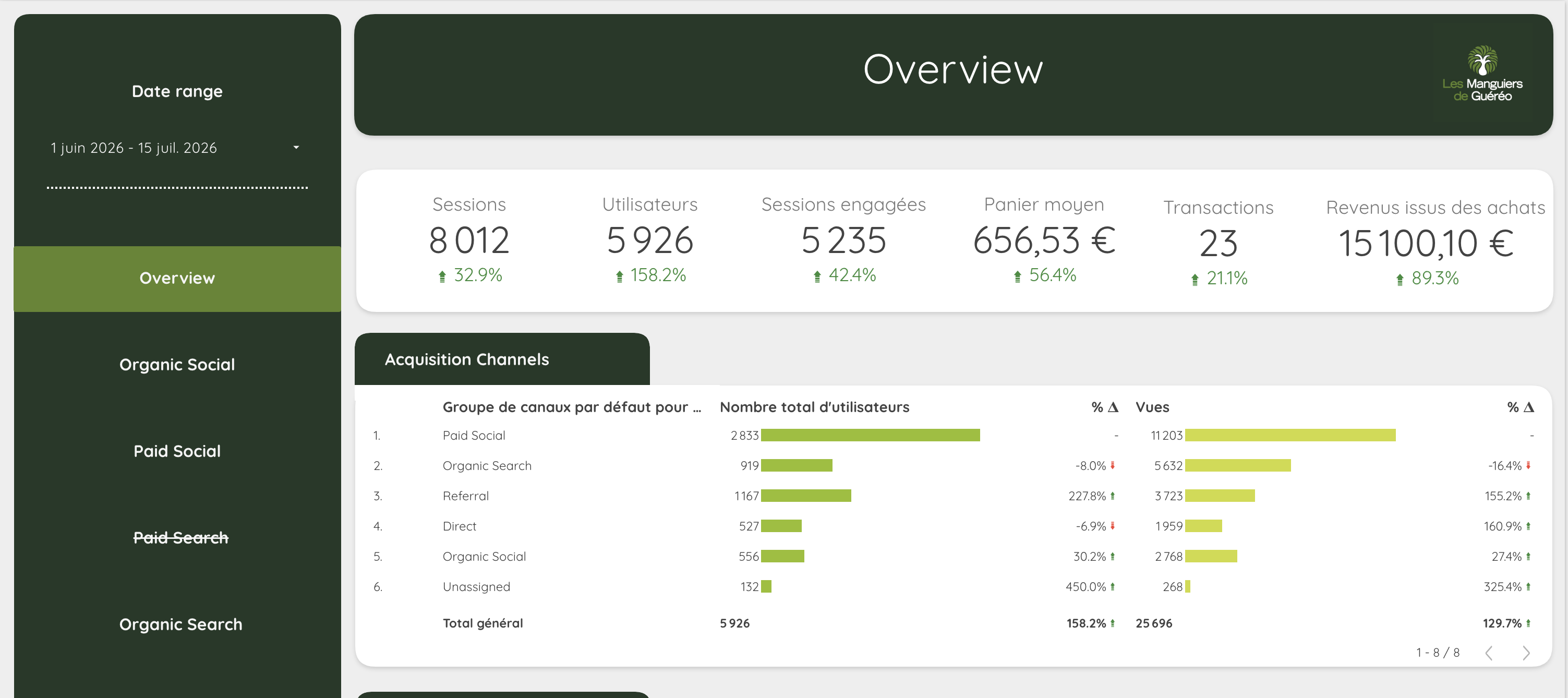
Task: Click the Transactions 21.1% growth arrow
Action: click(x=1195, y=280)
